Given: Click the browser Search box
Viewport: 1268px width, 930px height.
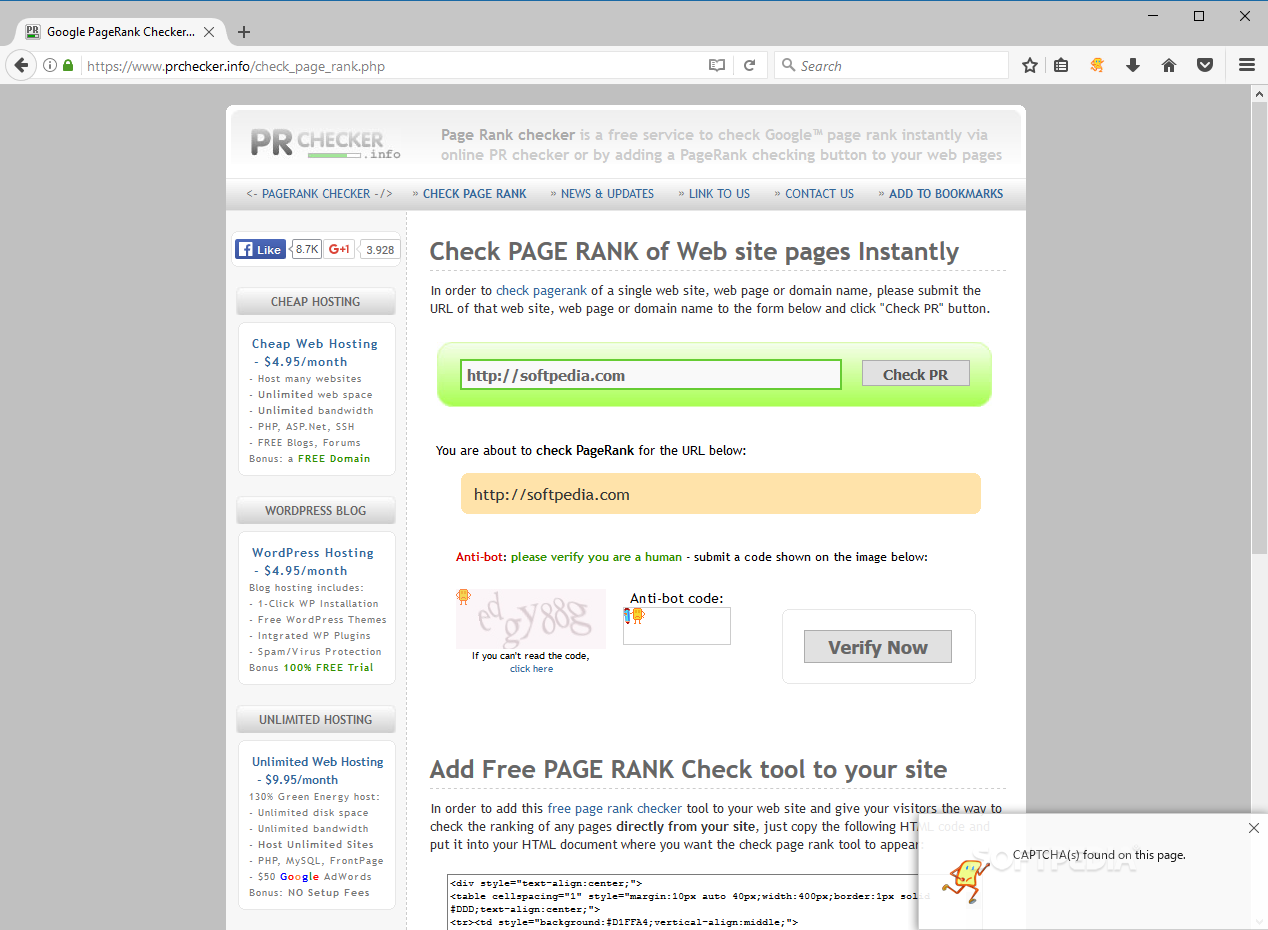Looking at the screenshot, I should click(891, 66).
